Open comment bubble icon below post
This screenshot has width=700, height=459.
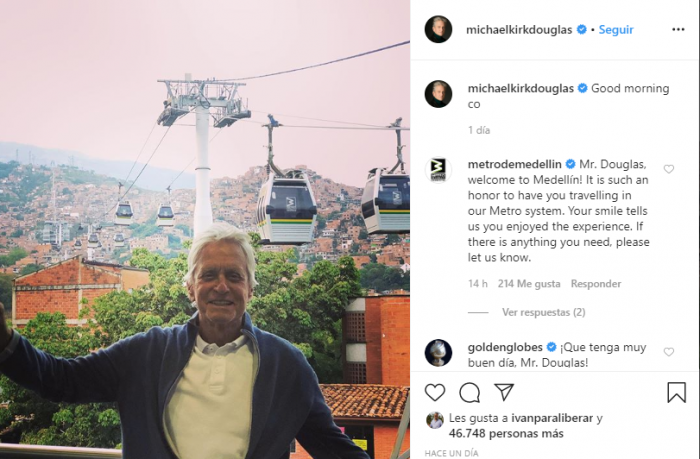[470, 392]
